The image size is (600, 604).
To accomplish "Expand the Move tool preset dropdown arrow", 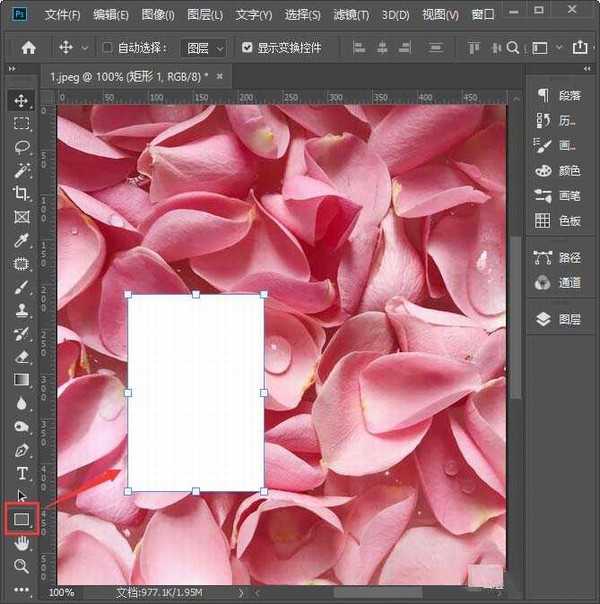I will tap(84, 47).
